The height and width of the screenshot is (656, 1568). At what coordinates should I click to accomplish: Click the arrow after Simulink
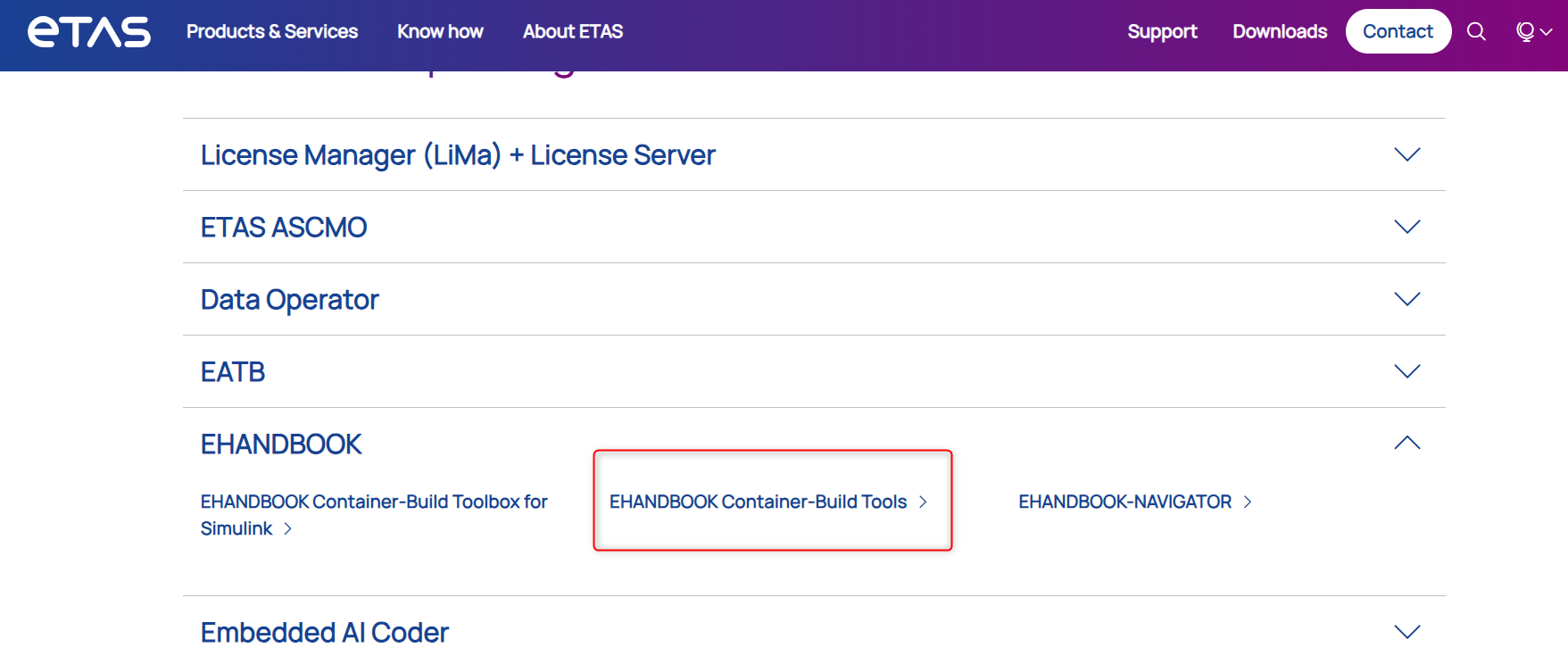[x=287, y=529]
